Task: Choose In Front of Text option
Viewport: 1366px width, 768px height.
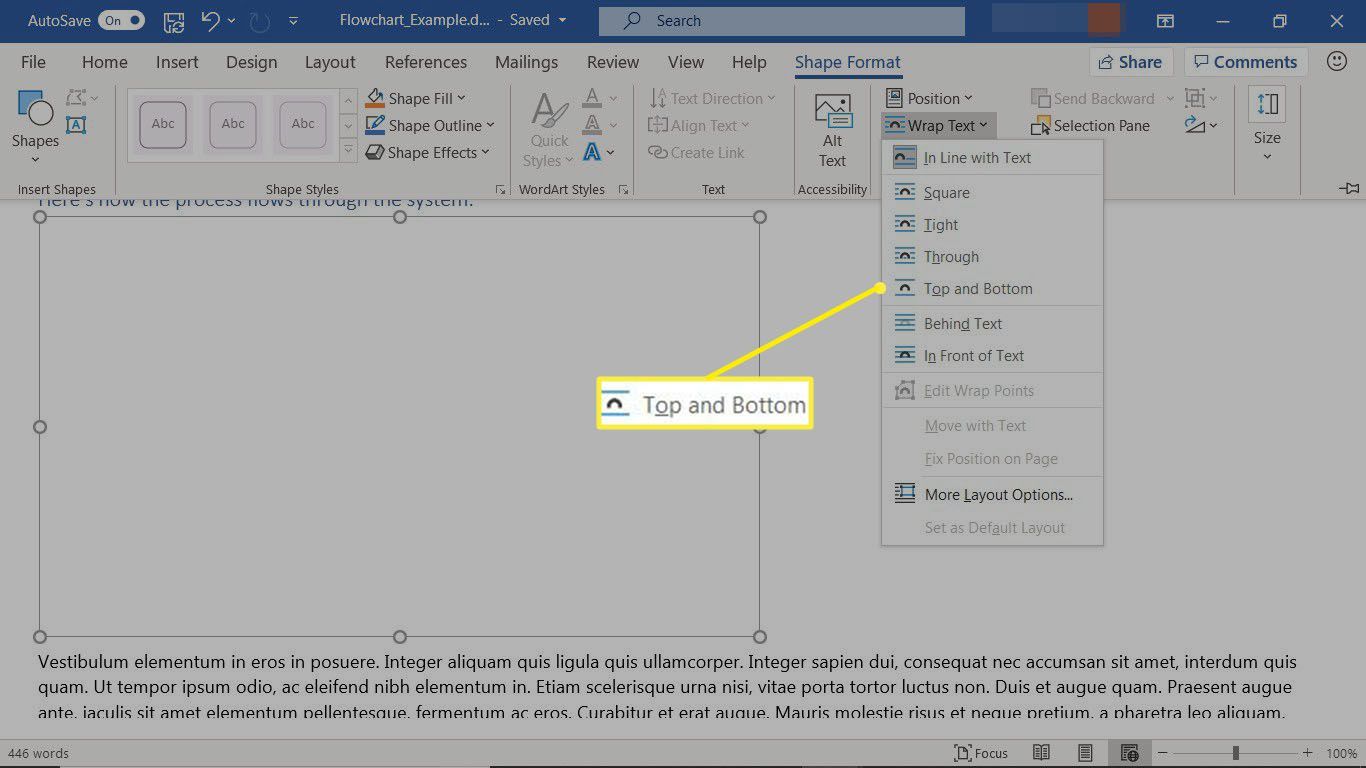Action: (992, 356)
